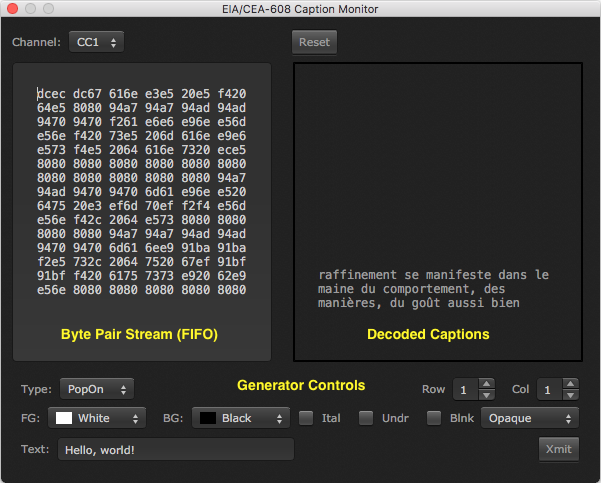
Task: Click the white FG color swatch
Action: point(63,418)
